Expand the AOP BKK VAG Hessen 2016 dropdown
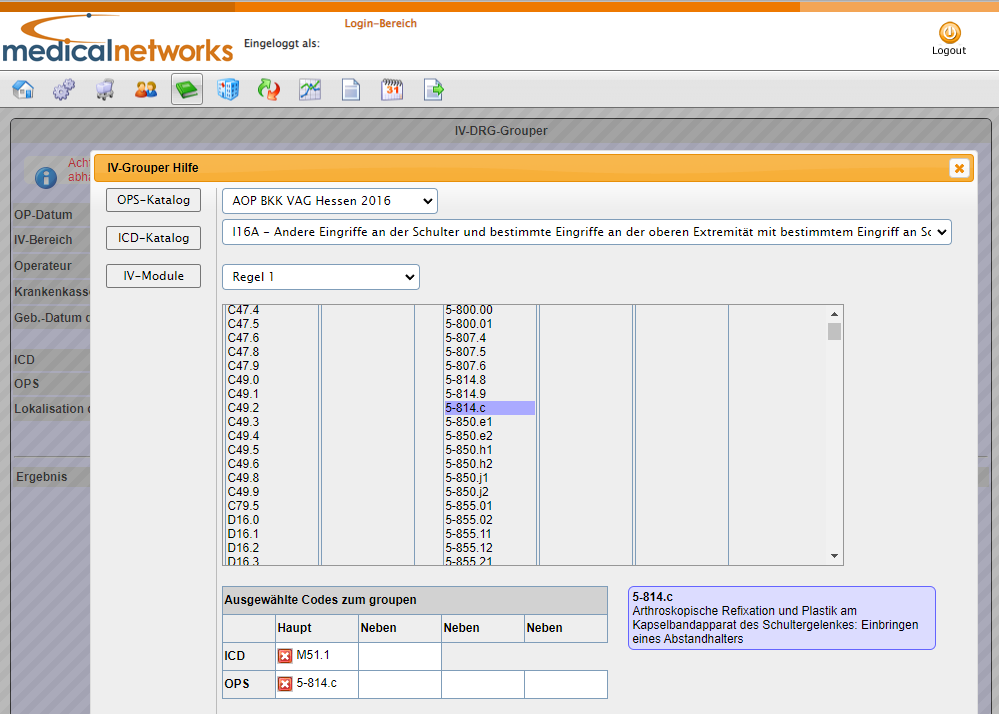 click(330, 201)
